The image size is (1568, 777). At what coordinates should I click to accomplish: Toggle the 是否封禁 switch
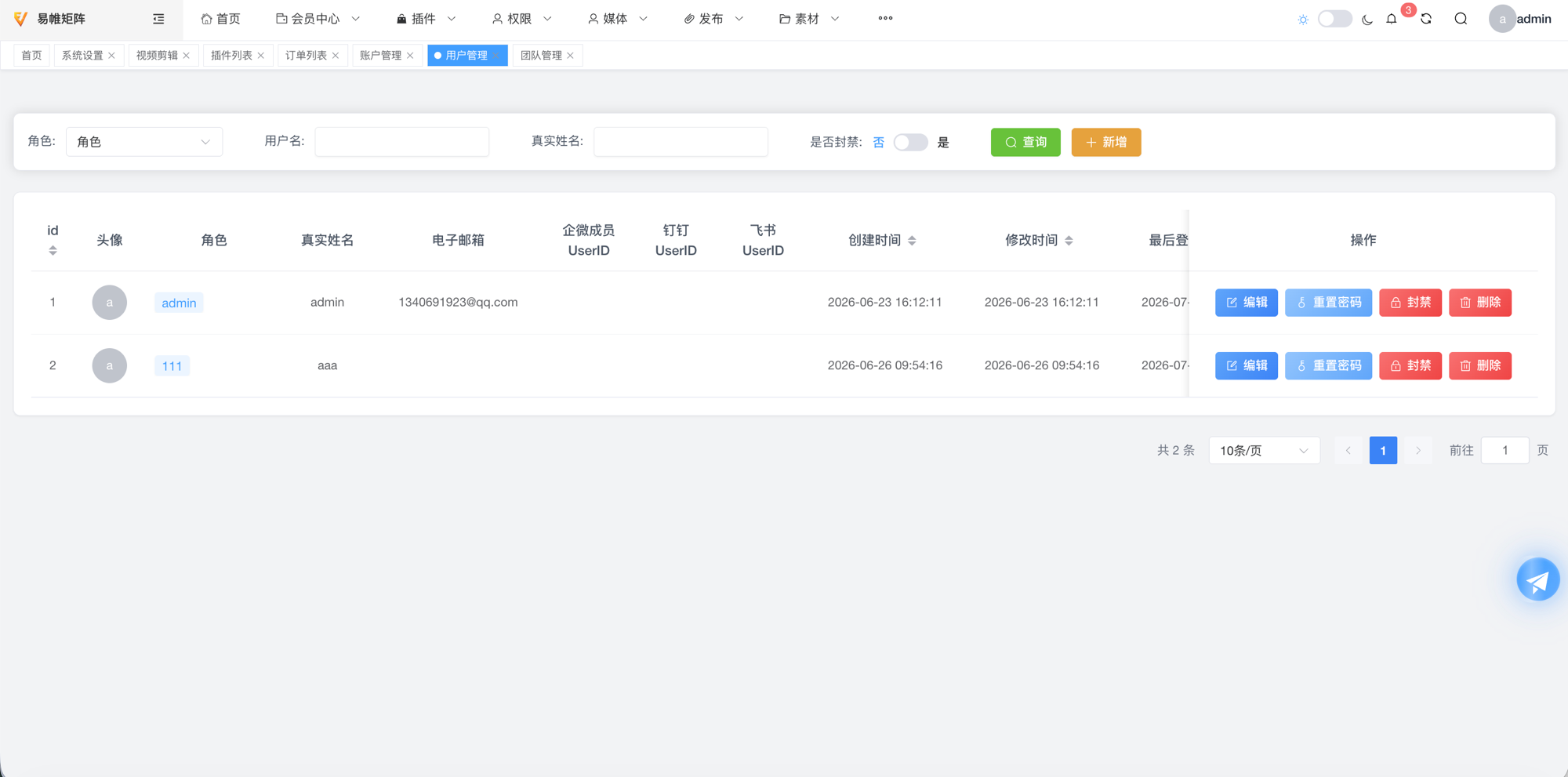tap(910, 142)
